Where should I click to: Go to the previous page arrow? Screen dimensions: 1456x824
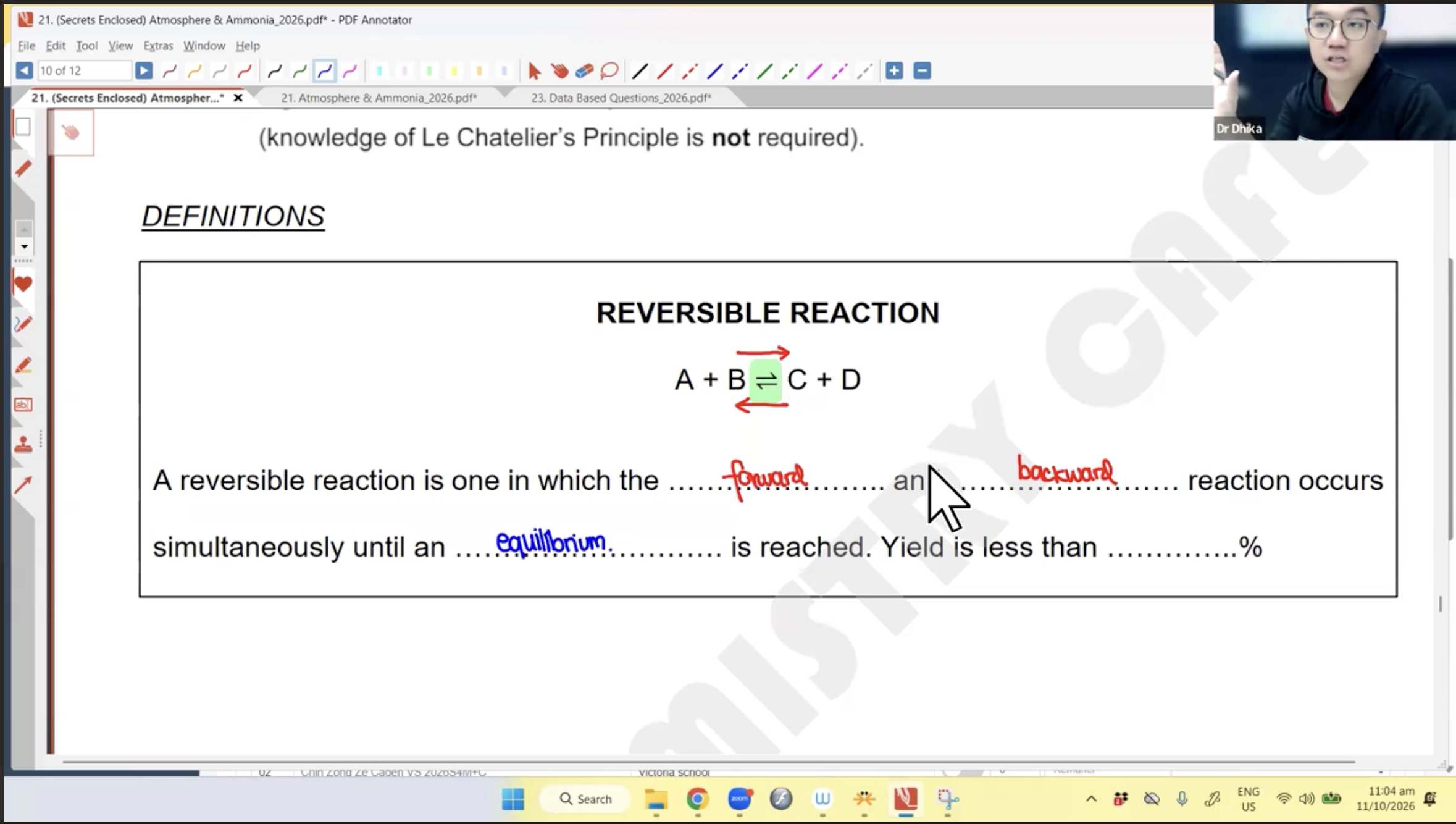24,70
